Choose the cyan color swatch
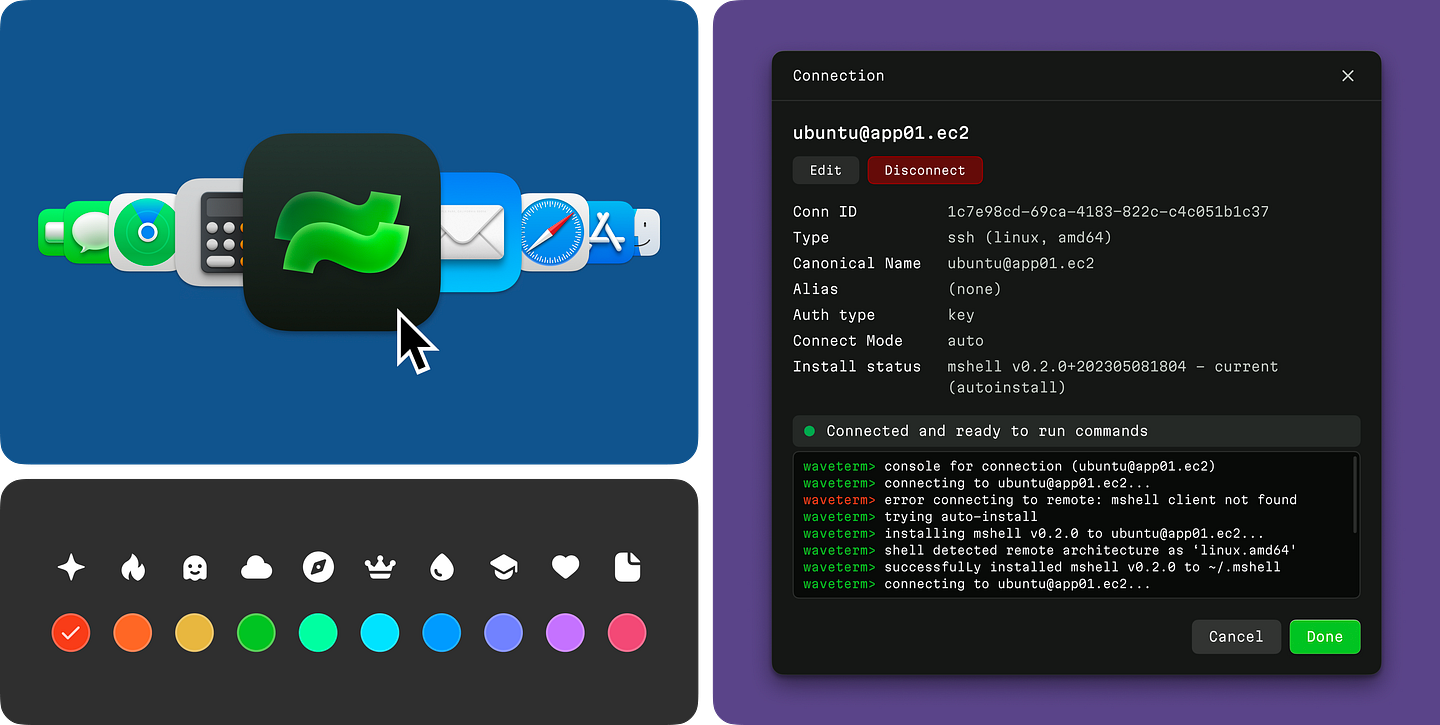The image size is (1440, 725). pos(380,633)
